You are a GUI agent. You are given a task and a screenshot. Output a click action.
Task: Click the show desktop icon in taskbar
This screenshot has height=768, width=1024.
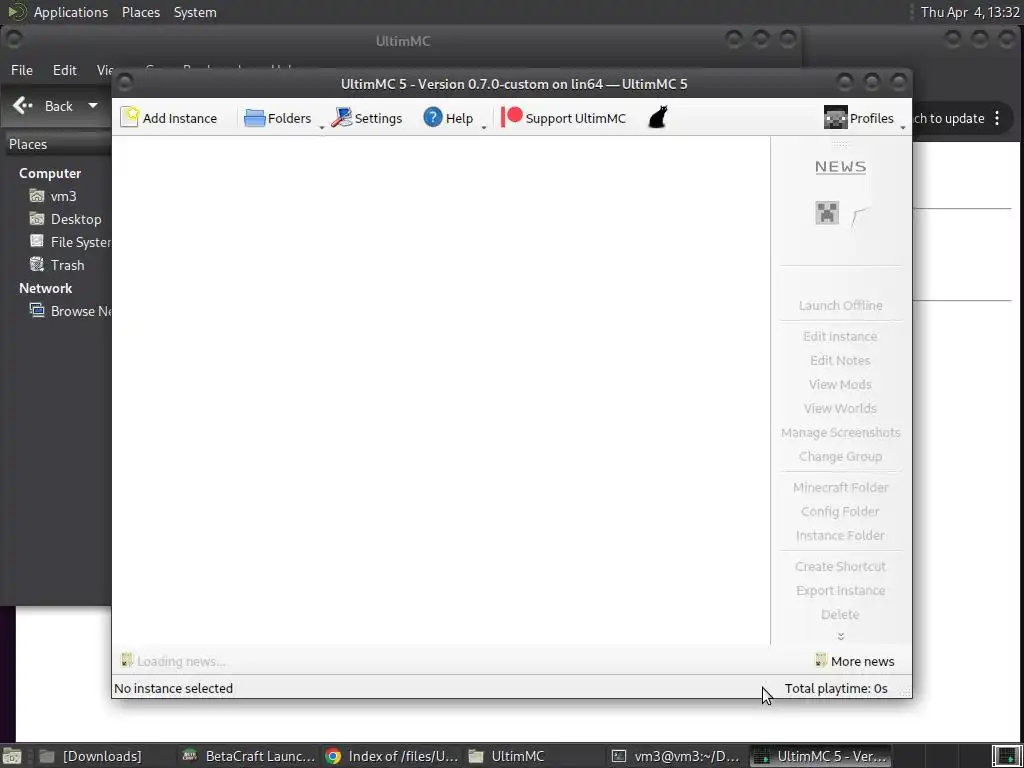(x=14, y=756)
